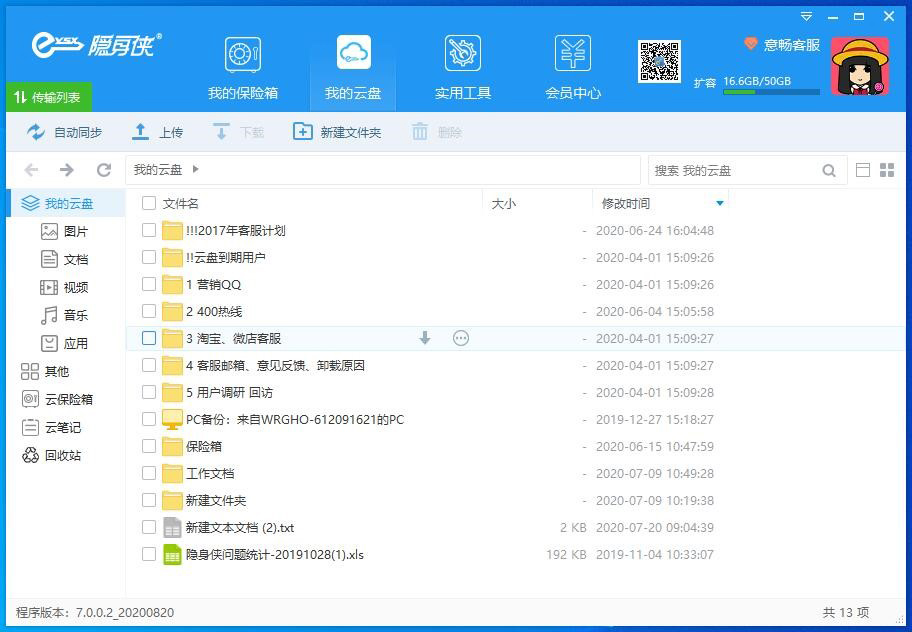This screenshot has height=632, width=912.
Task: Click the 扩容 expand storage link
Action: (x=704, y=83)
